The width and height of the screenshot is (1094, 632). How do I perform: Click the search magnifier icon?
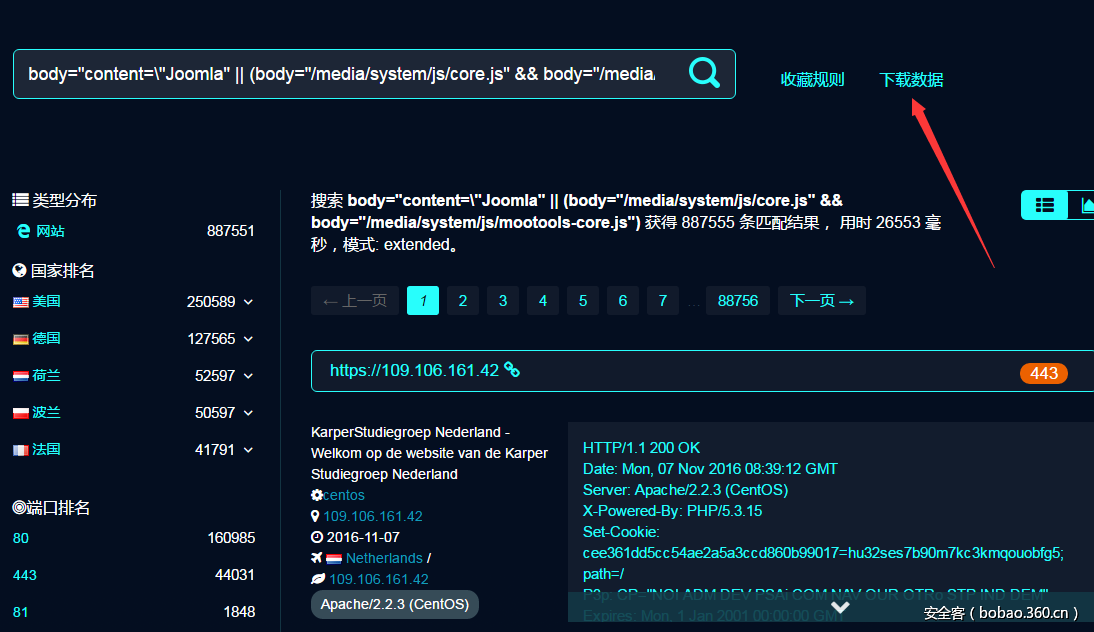pos(704,73)
